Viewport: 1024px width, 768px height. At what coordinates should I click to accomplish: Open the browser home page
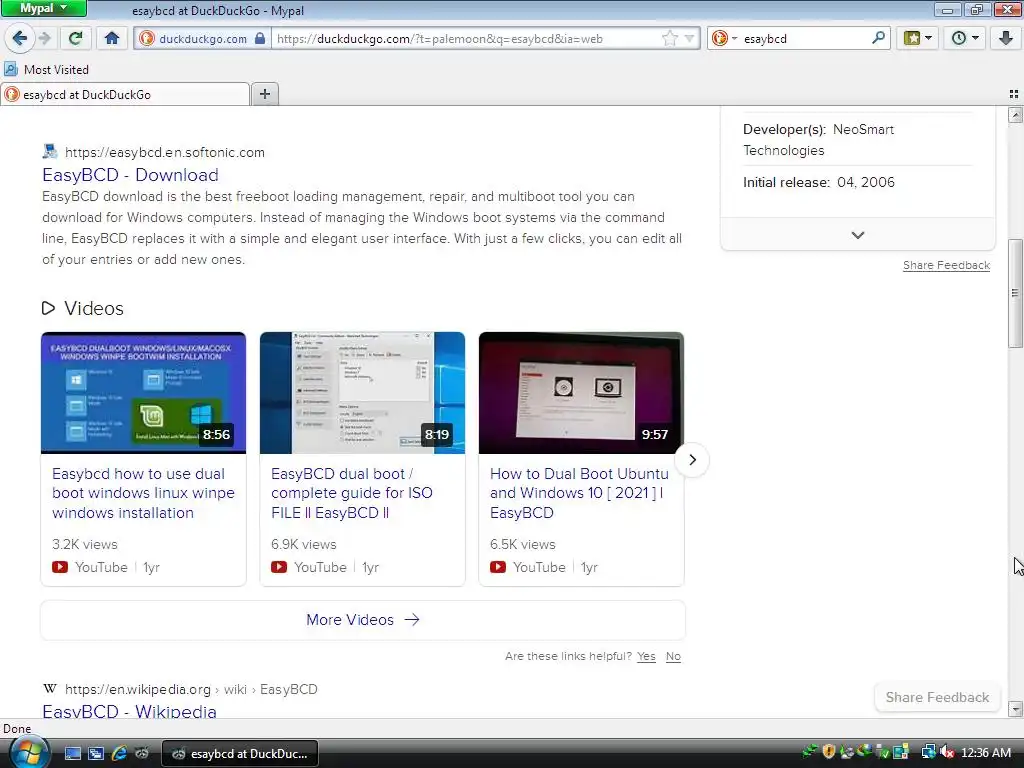coord(112,39)
